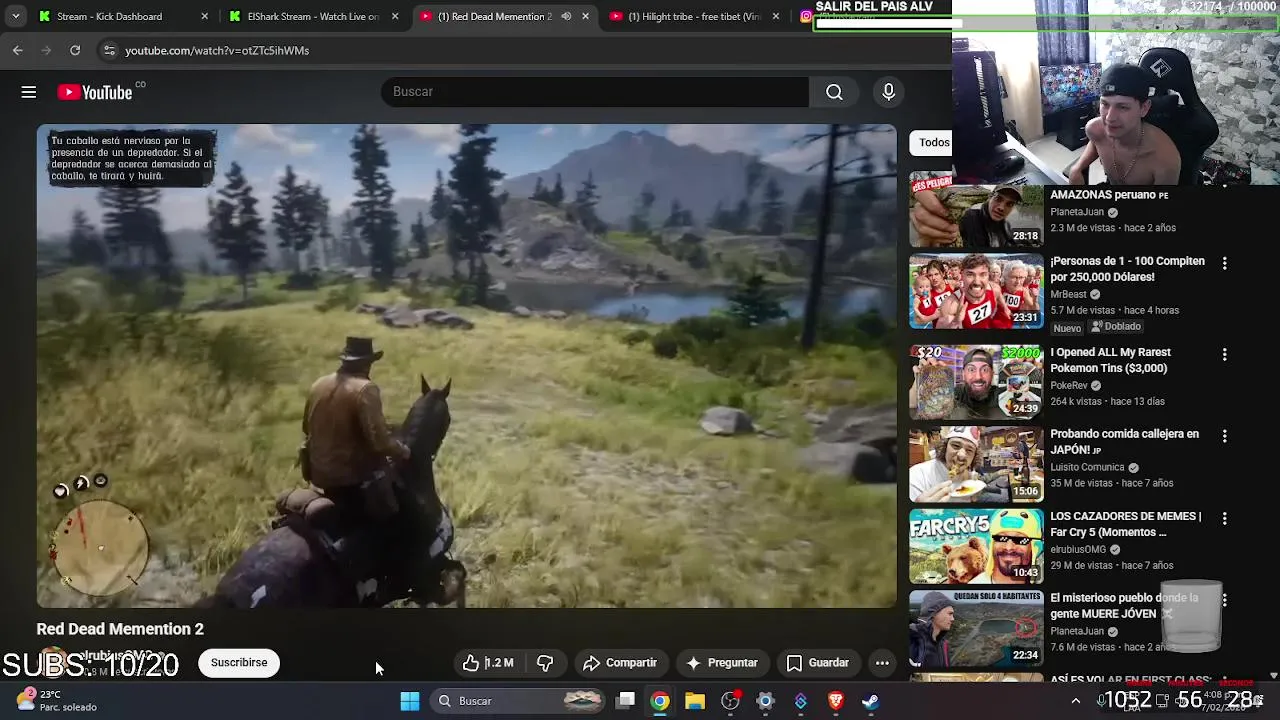The height and width of the screenshot is (720, 1280).
Task: Open the Settings gear app on taskbar
Action: (x=765, y=701)
